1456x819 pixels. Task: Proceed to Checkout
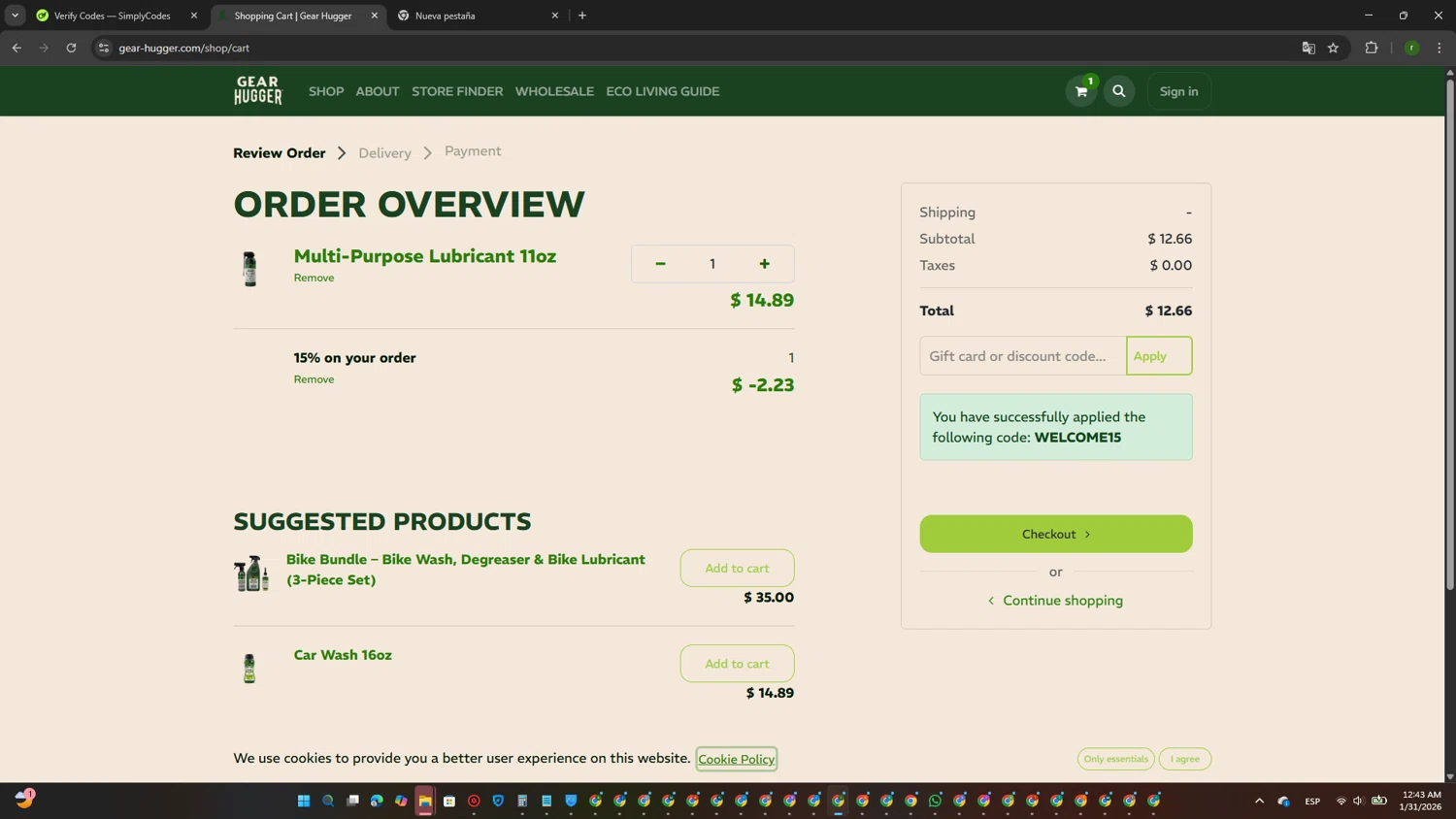click(1056, 534)
